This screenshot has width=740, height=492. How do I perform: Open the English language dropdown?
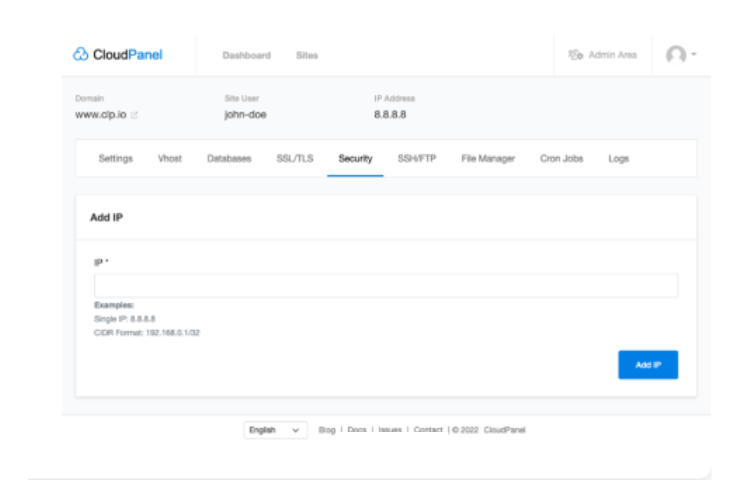(276, 430)
